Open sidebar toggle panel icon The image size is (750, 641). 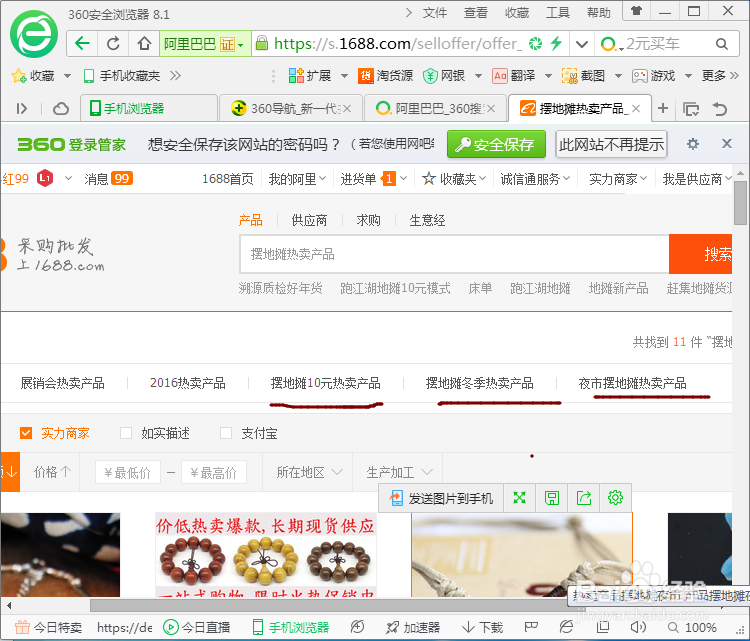pos(22,109)
